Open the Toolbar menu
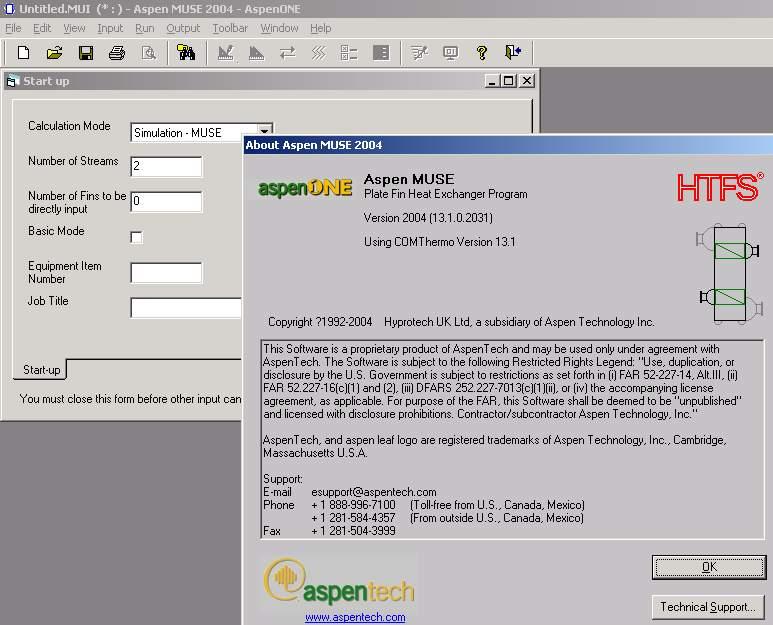This screenshot has height=625, width=773. coord(230,28)
